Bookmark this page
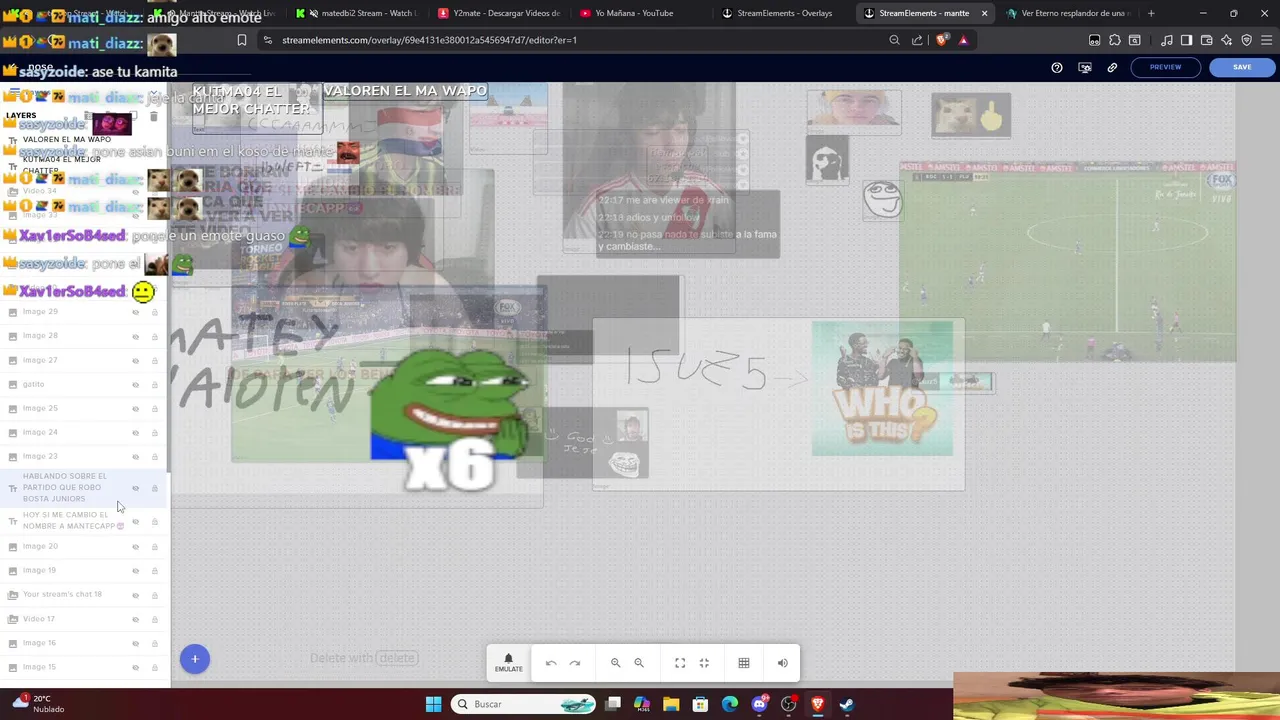This screenshot has width=1280, height=720. pyautogui.click(x=242, y=40)
